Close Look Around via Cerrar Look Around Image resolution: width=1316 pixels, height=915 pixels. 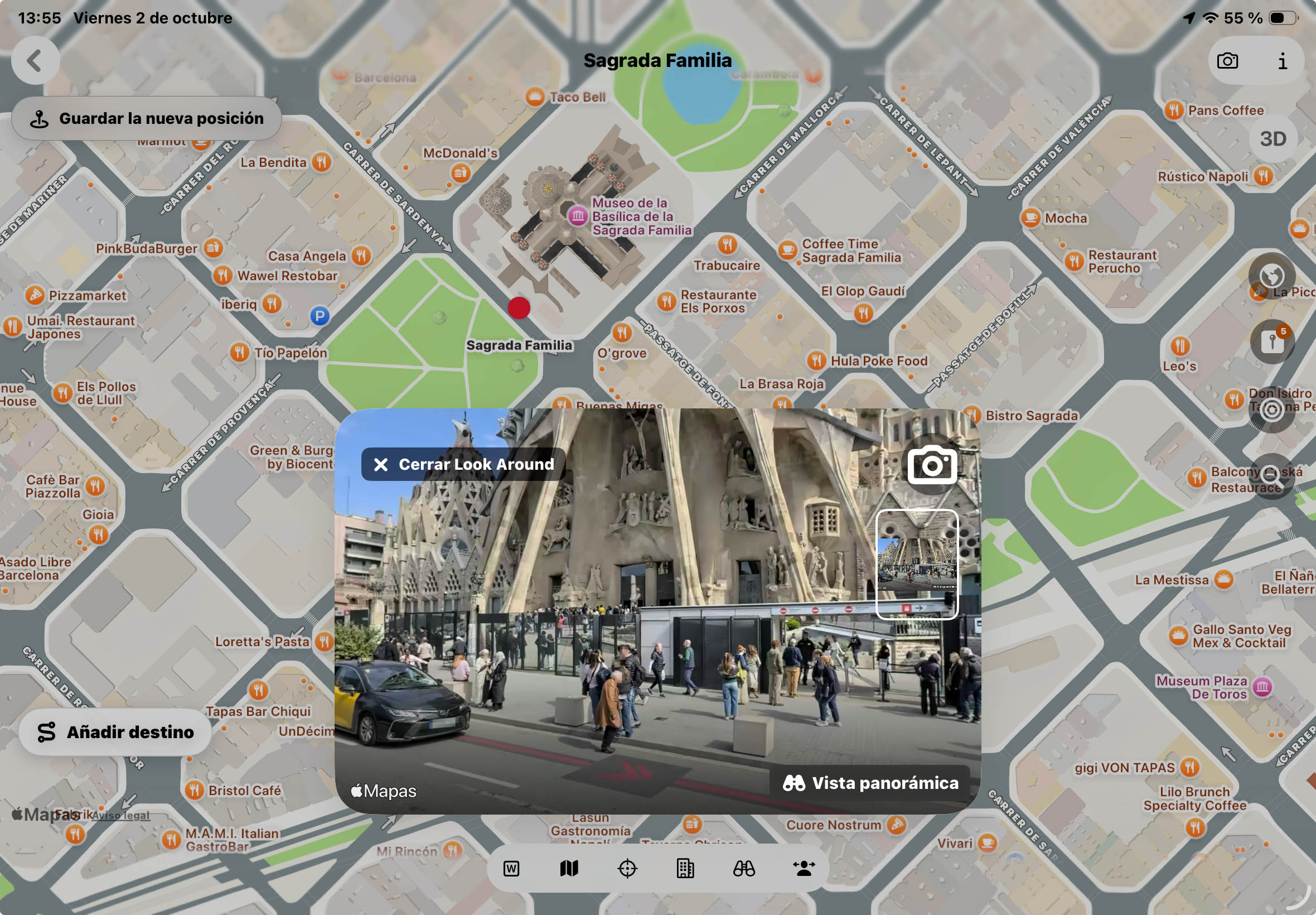463,464
